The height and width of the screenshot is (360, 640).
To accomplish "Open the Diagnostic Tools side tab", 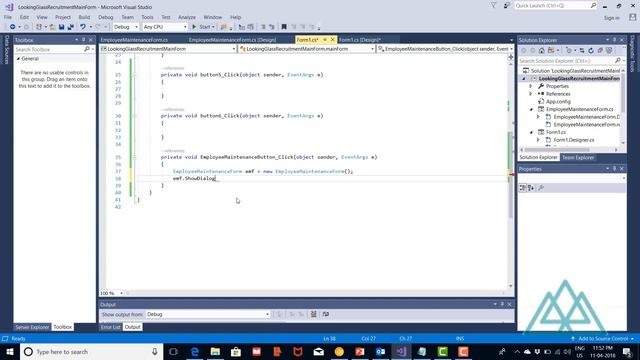I will [x=633, y=54].
